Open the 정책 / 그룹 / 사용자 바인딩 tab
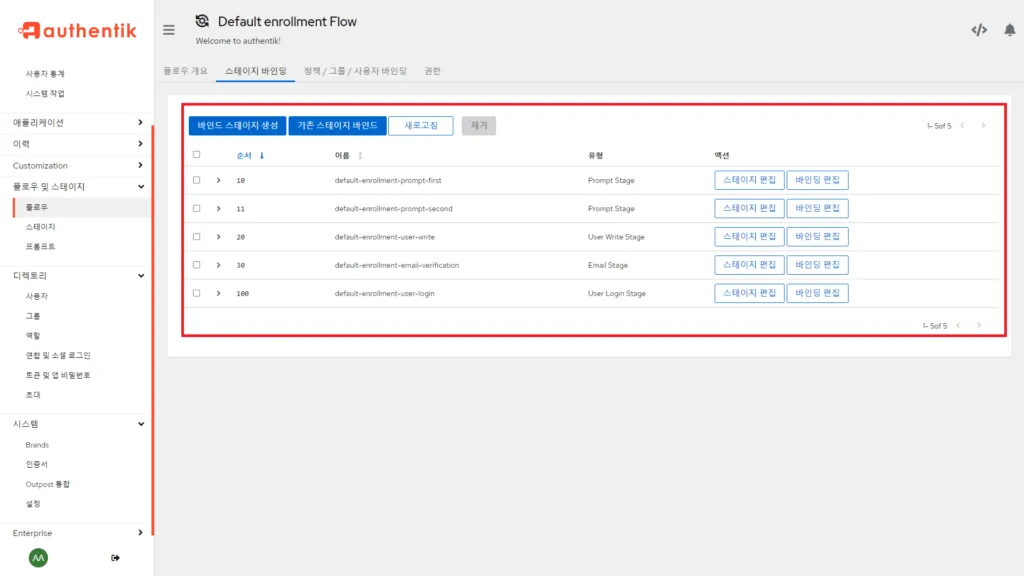This screenshot has width=1024, height=576. click(x=355, y=71)
